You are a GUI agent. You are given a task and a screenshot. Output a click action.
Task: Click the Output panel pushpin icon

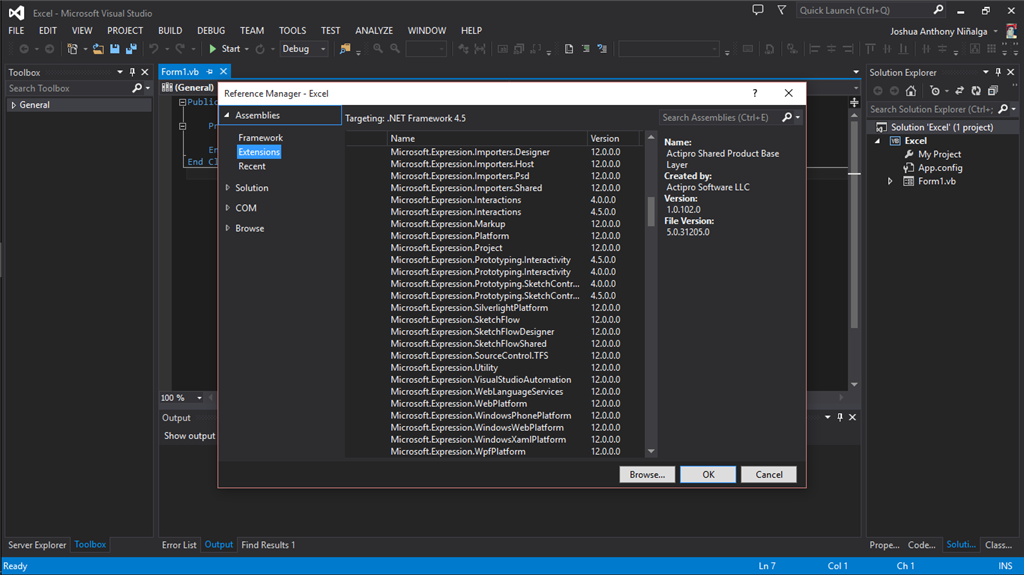coord(840,417)
